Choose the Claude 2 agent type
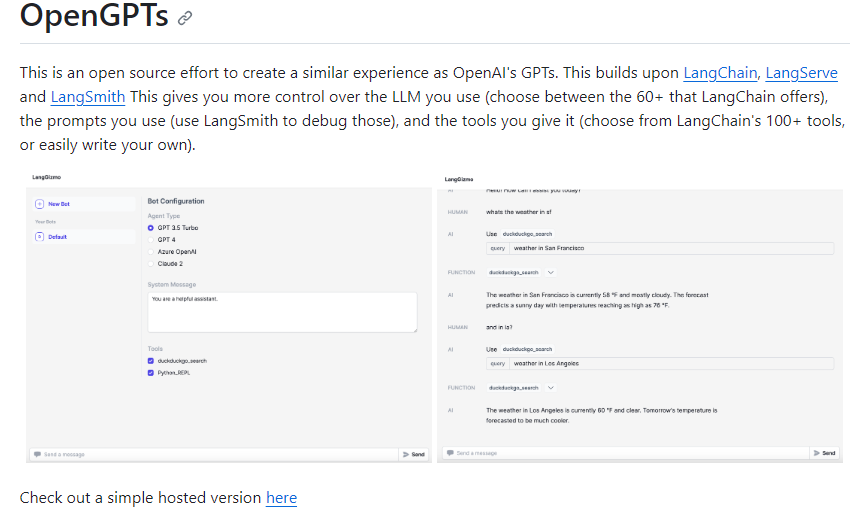The width and height of the screenshot is (866, 523). click(151, 263)
